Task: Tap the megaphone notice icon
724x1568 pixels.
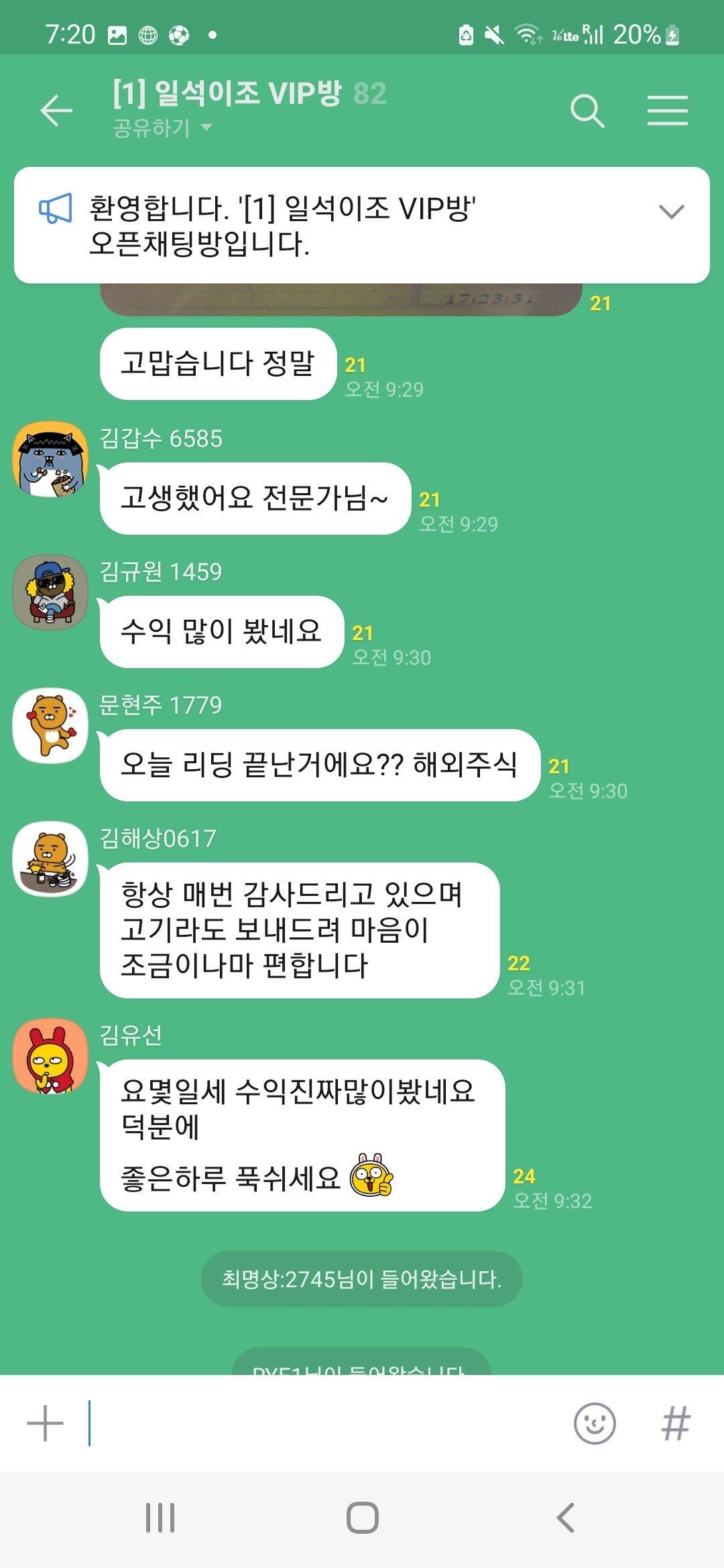Action: point(55,209)
